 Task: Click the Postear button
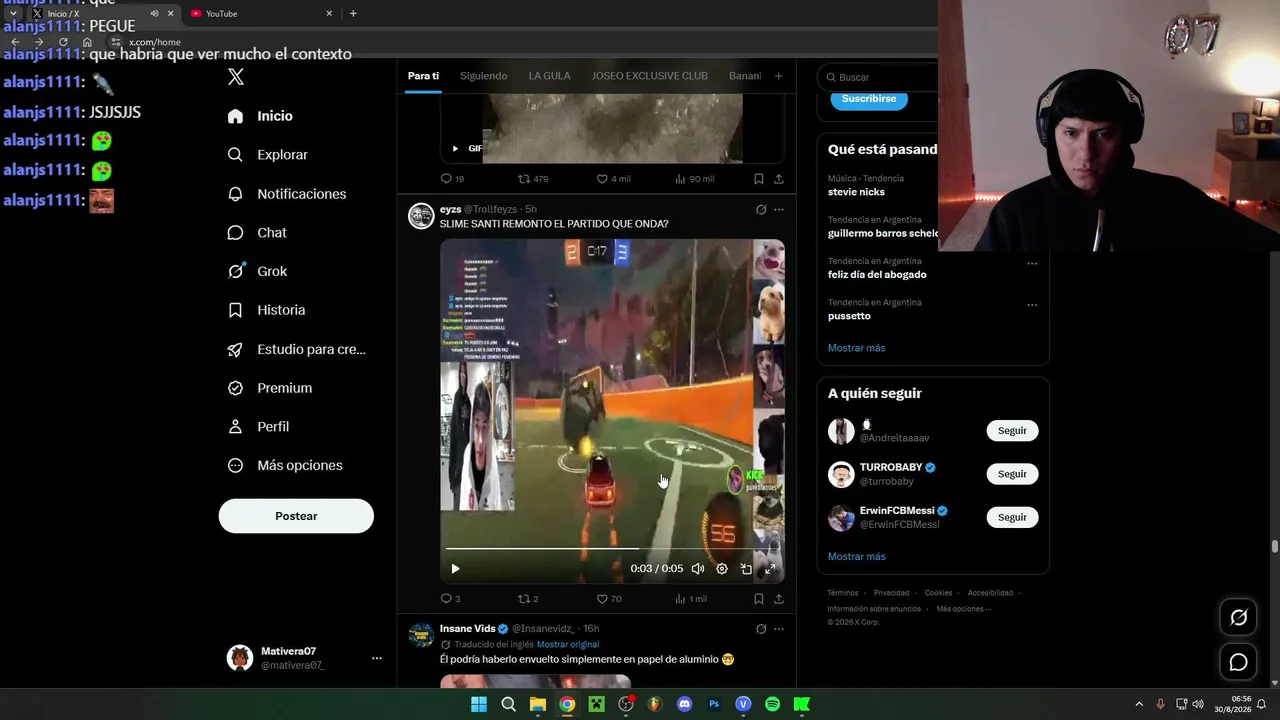296,516
